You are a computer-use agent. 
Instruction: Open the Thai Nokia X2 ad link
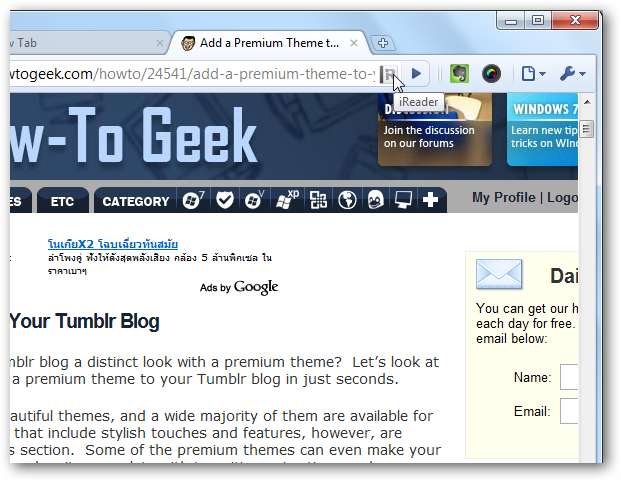click(113, 244)
